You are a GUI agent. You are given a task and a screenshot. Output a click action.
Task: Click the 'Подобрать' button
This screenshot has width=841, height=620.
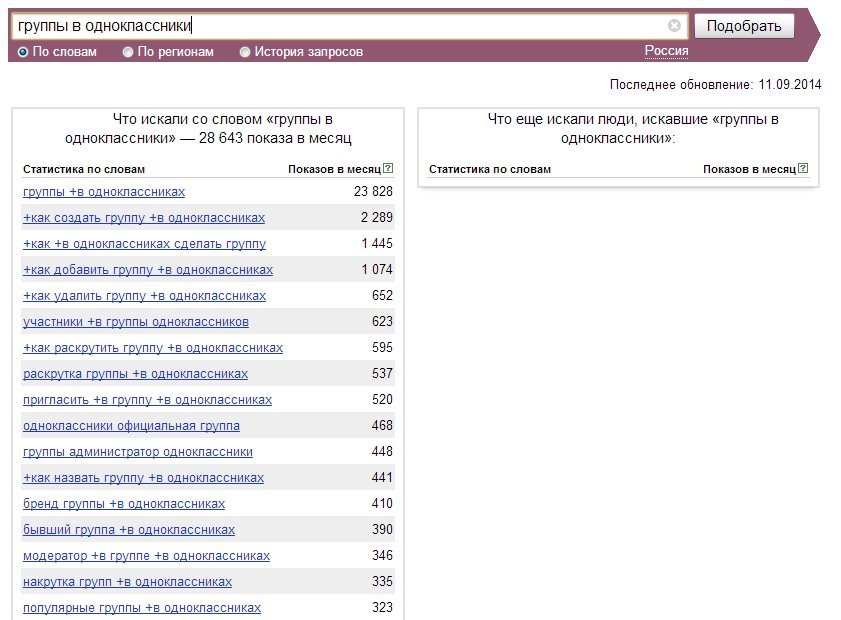(x=744, y=26)
